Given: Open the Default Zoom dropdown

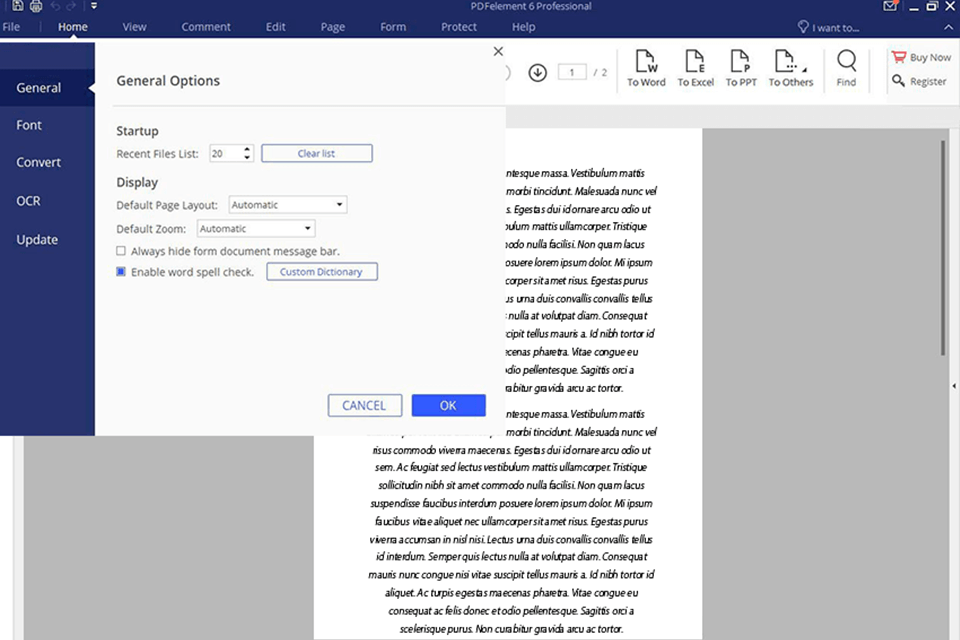Looking at the screenshot, I should 256,229.
